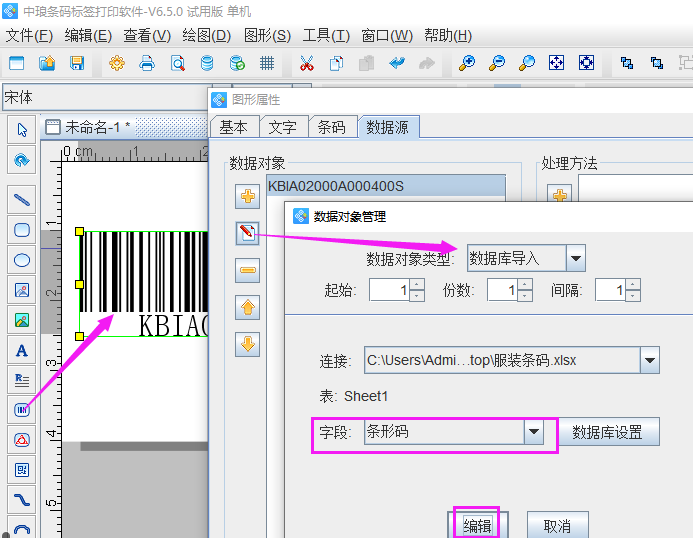693x538 pixels.
Task: Open Print preview magnifier page icon
Action: coord(177,63)
